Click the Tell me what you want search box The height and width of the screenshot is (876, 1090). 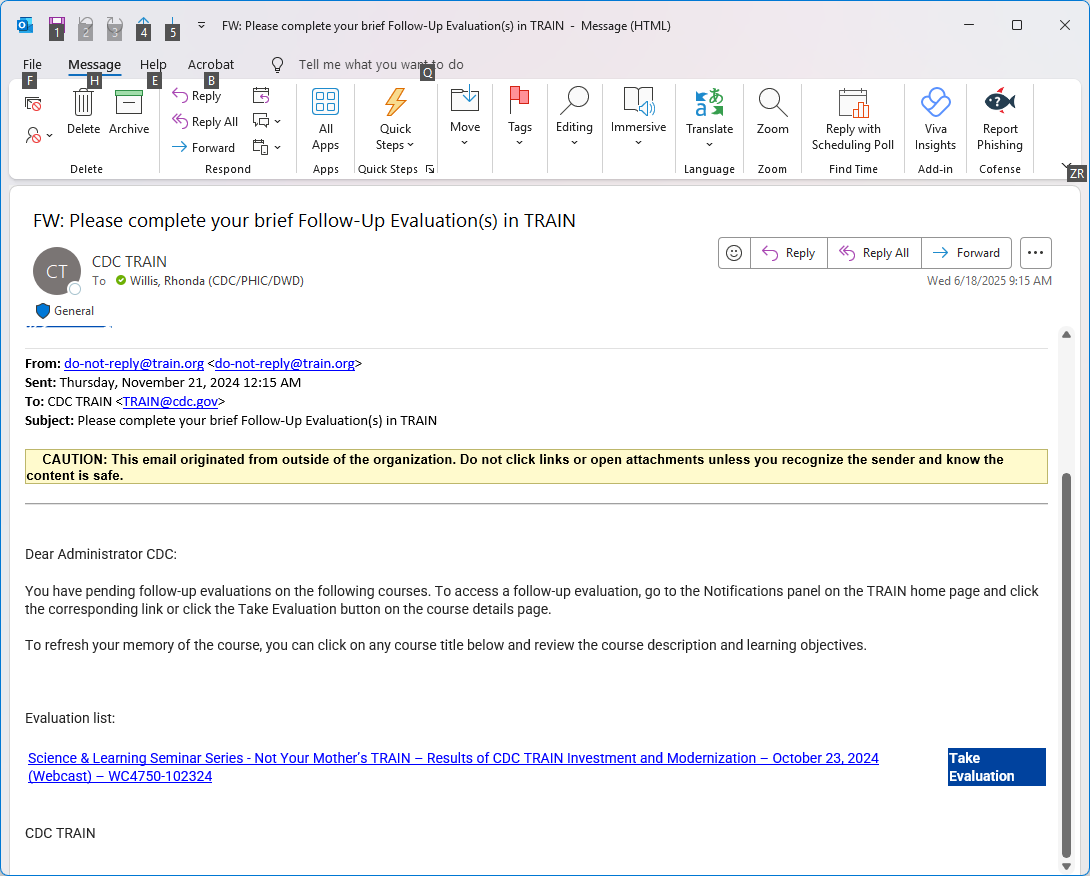click(x=380, y=64)
